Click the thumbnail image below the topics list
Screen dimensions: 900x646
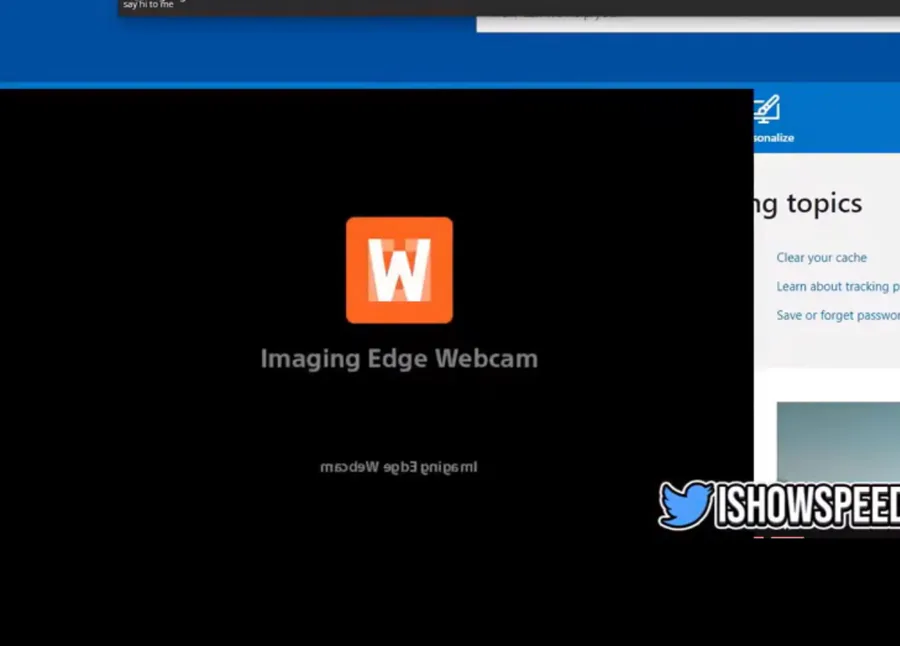point(838,442)
